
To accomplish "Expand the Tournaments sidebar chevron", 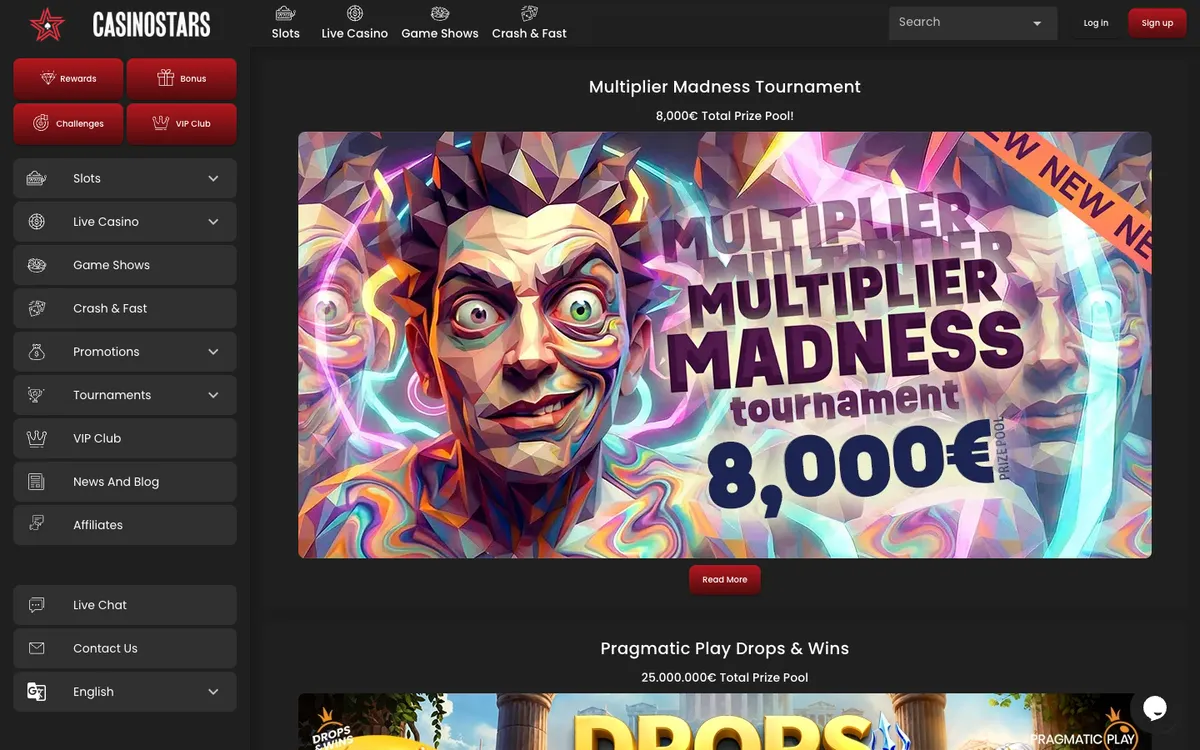I will point(213,395).
